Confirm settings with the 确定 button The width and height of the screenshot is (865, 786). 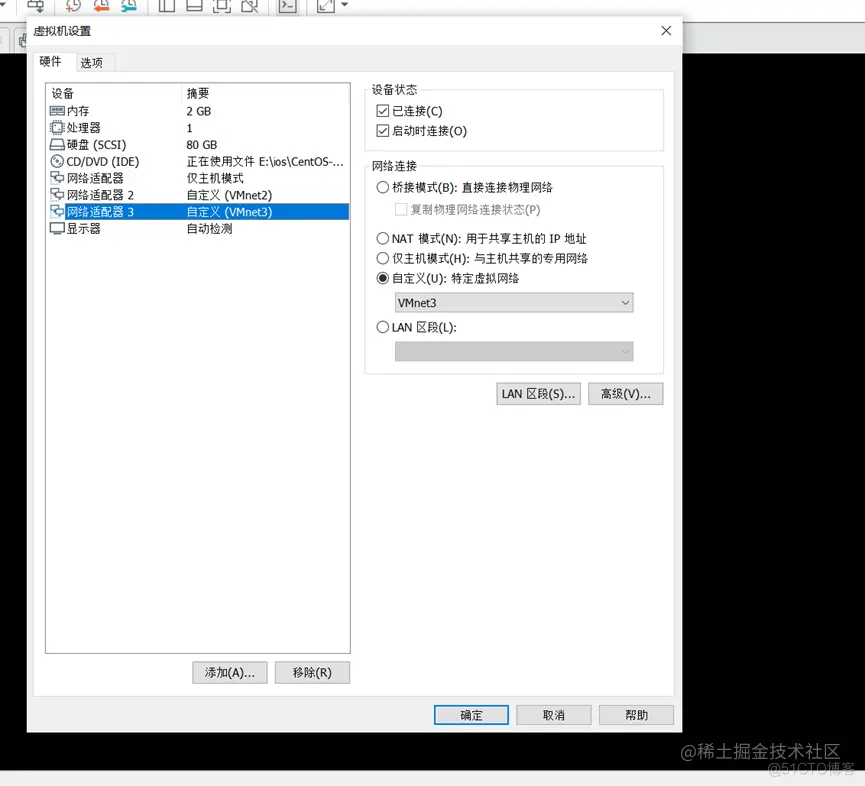470,714
